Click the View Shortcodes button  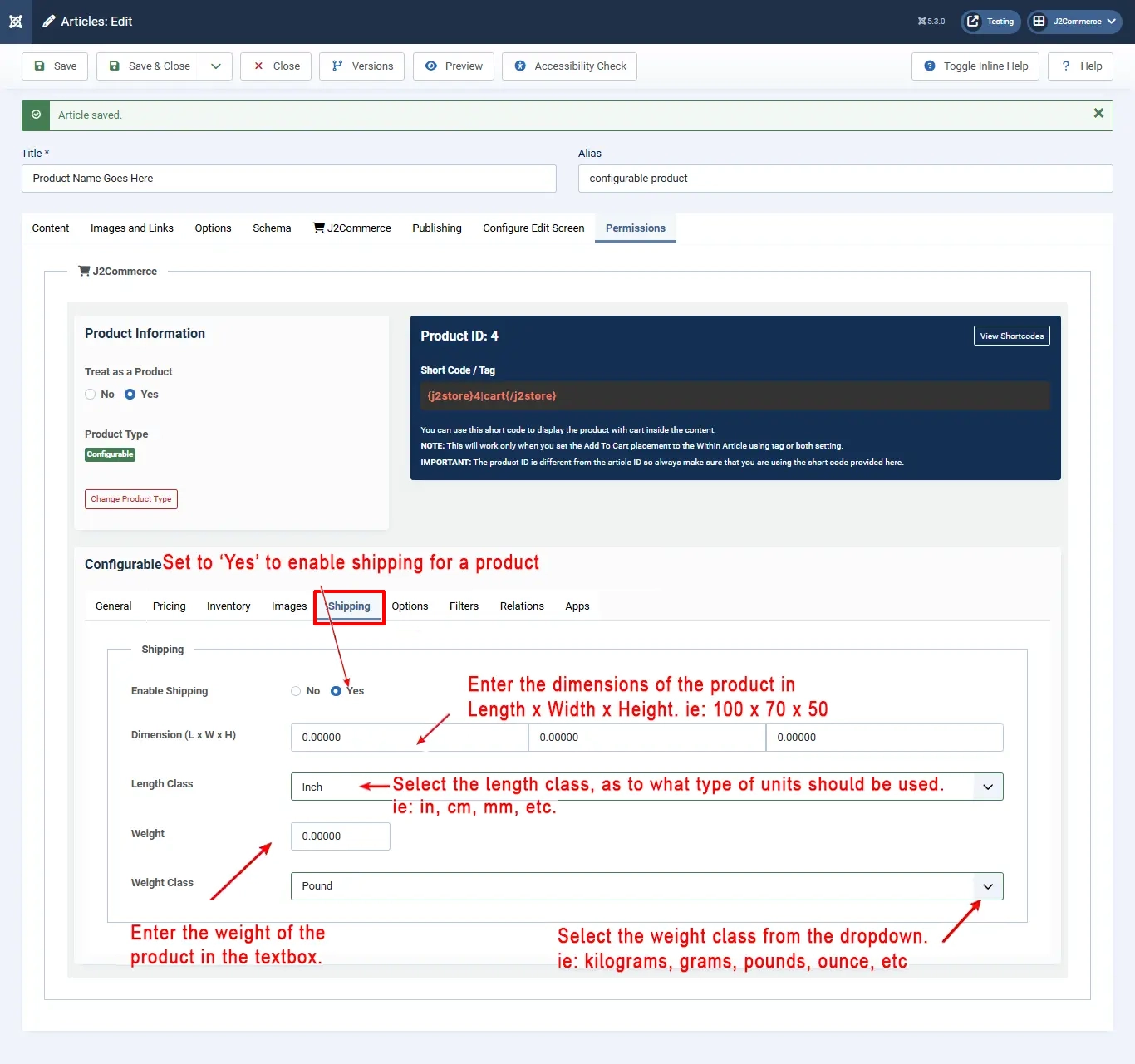click(1012, 336)
